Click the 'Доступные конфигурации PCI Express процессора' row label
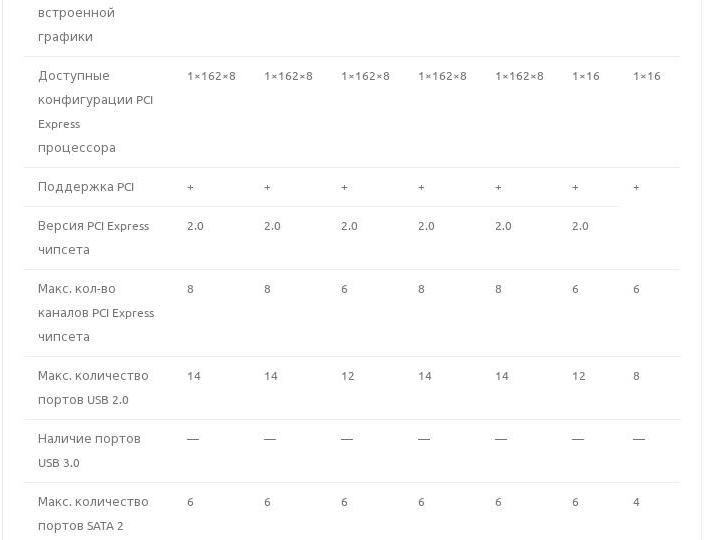 click(x=96, y=112)
